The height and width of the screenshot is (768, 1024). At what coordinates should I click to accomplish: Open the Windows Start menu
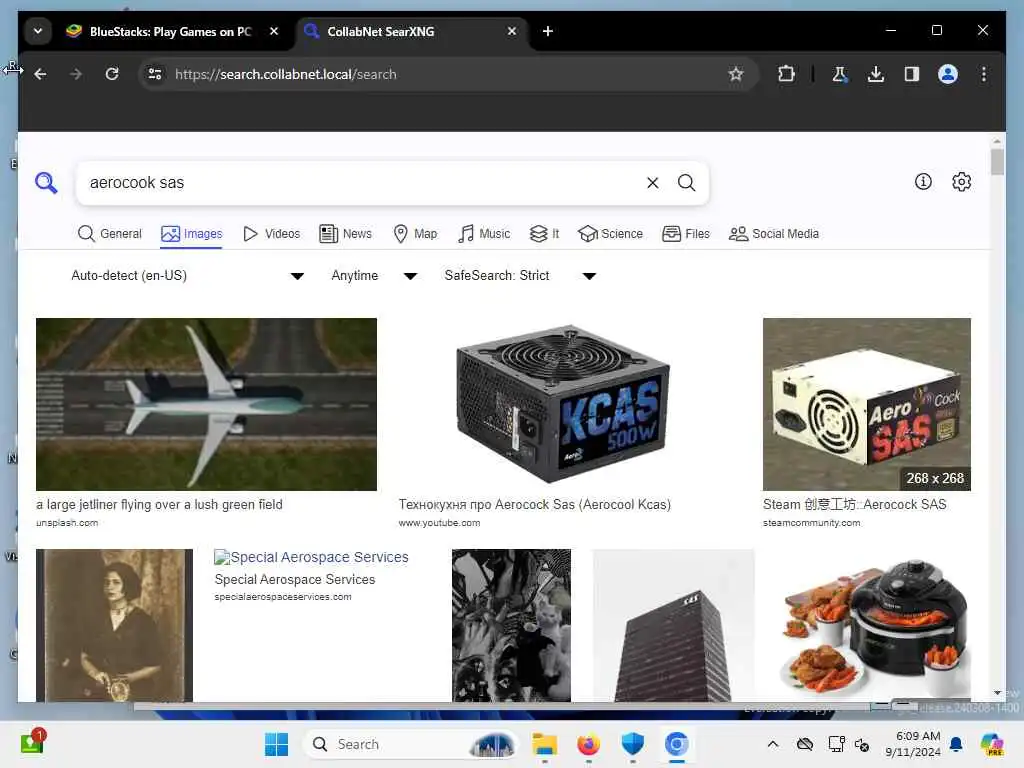coord(276,744)
